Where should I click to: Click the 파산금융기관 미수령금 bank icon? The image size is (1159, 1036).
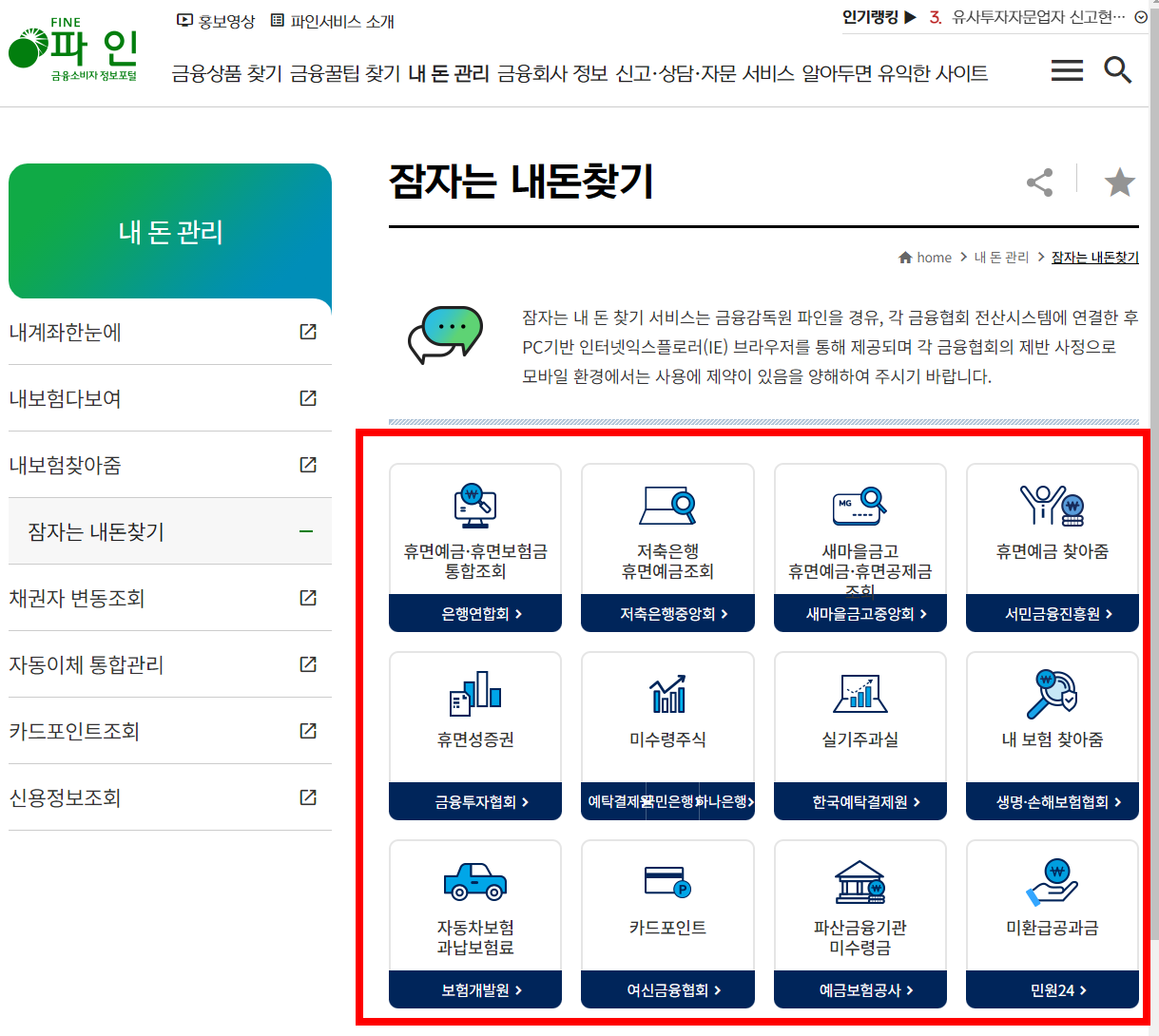860,882
